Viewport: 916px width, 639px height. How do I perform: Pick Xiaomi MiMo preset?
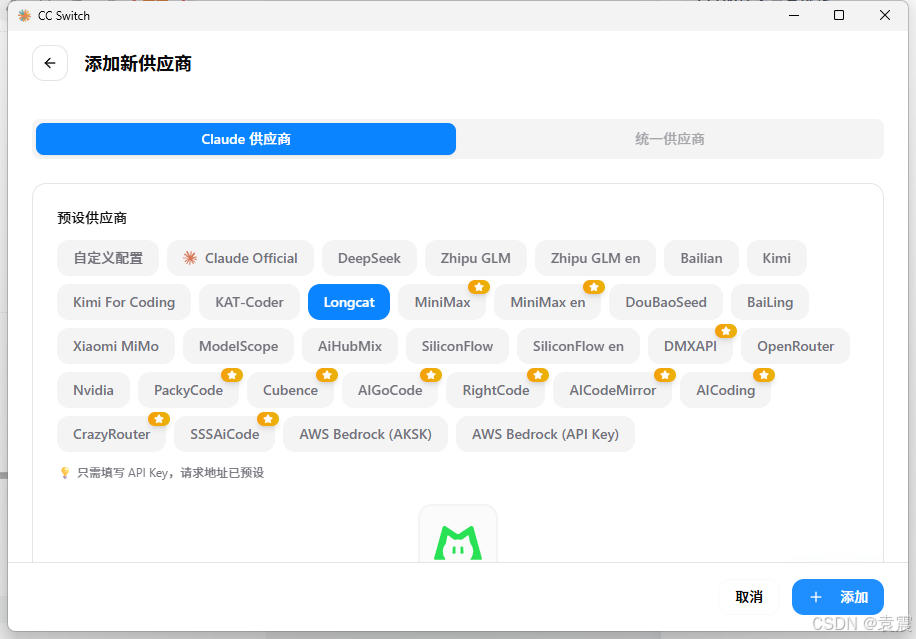tap(116, 346)
